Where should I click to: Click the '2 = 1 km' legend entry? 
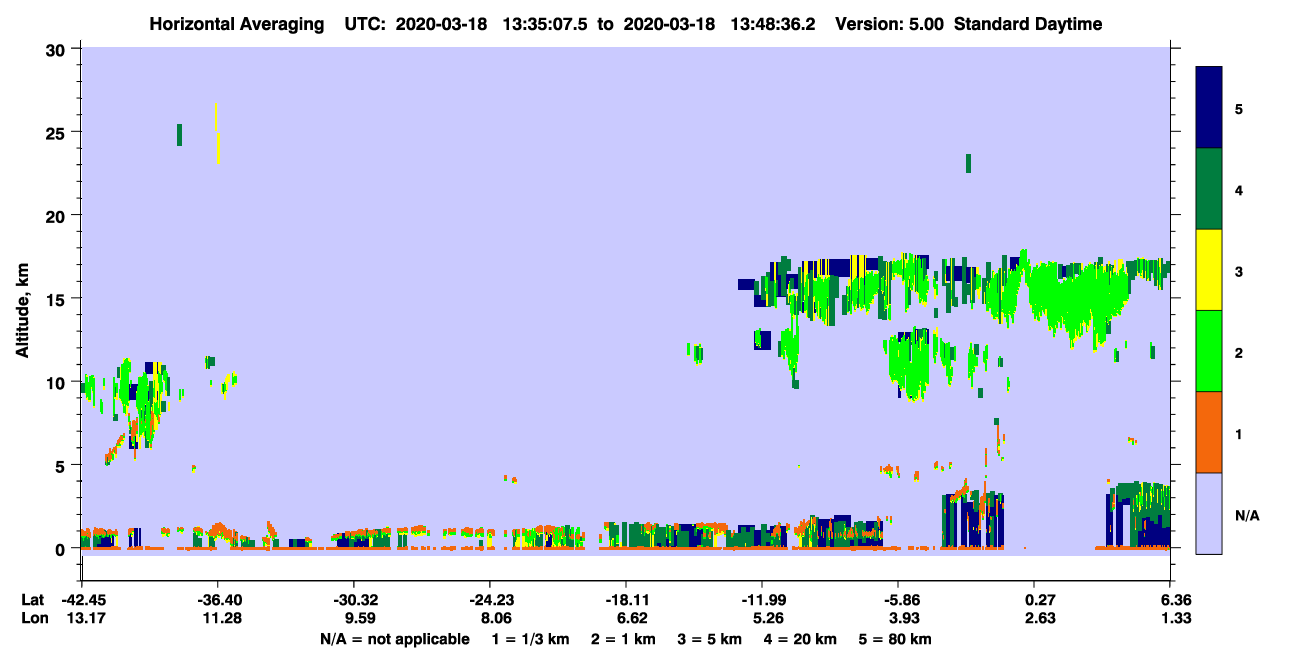tap(621, 639)
